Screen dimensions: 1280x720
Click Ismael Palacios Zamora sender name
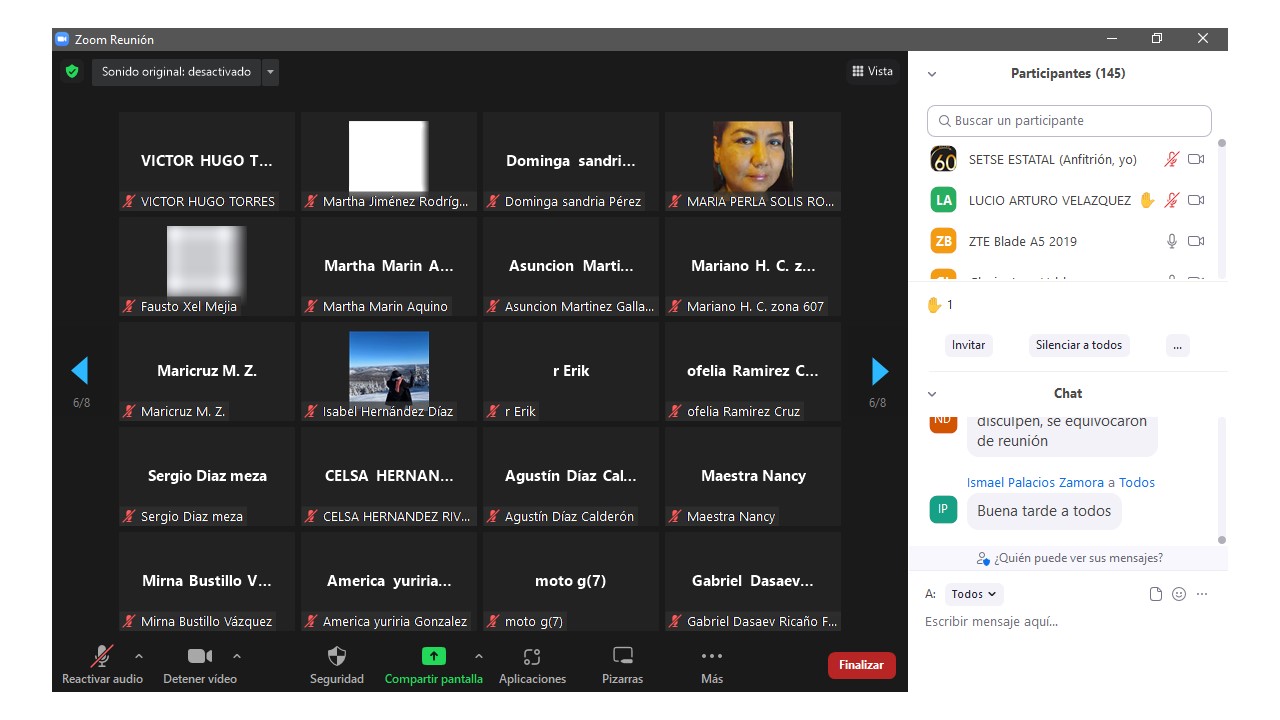[1035, 482]
